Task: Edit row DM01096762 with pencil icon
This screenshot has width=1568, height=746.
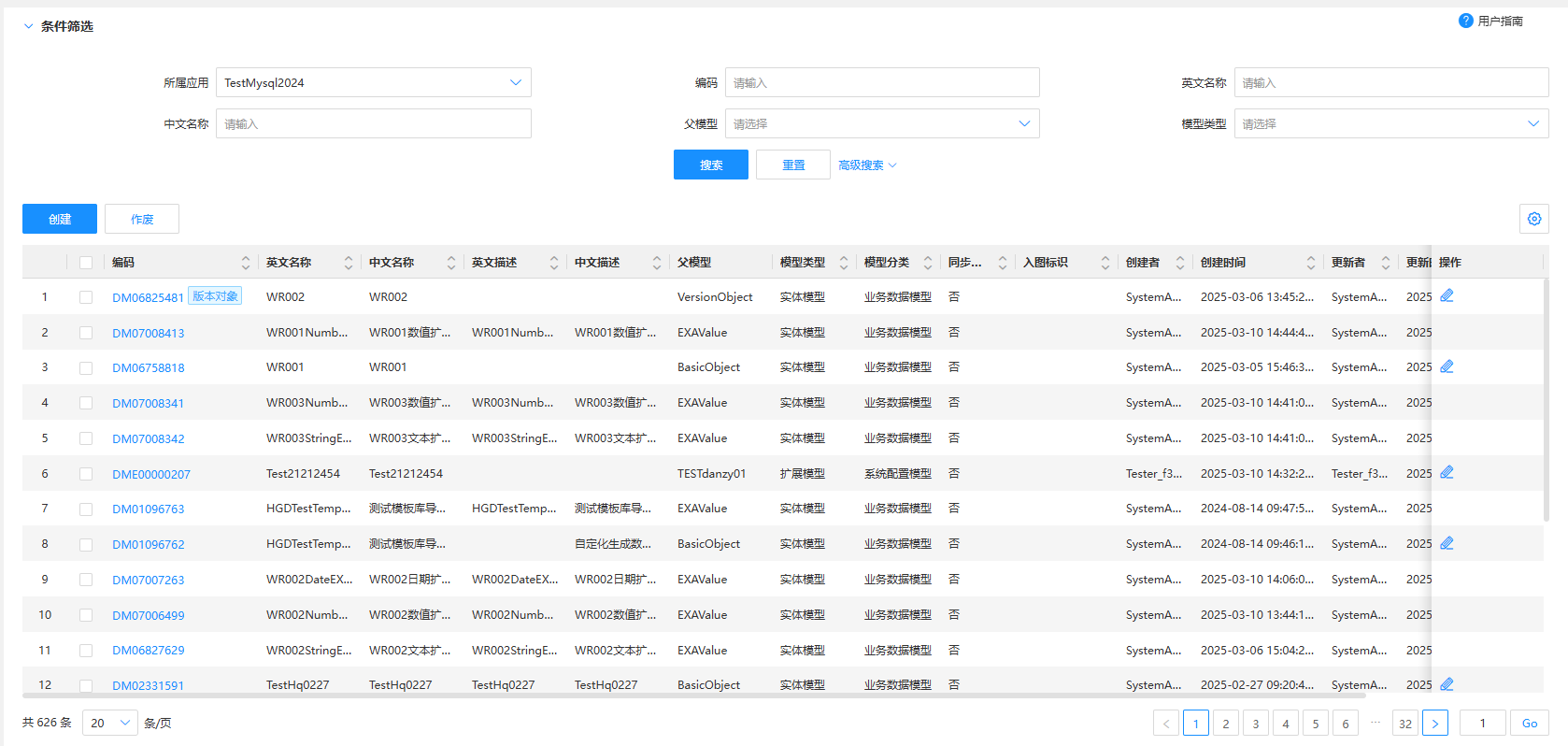Action: point(1447,543)
